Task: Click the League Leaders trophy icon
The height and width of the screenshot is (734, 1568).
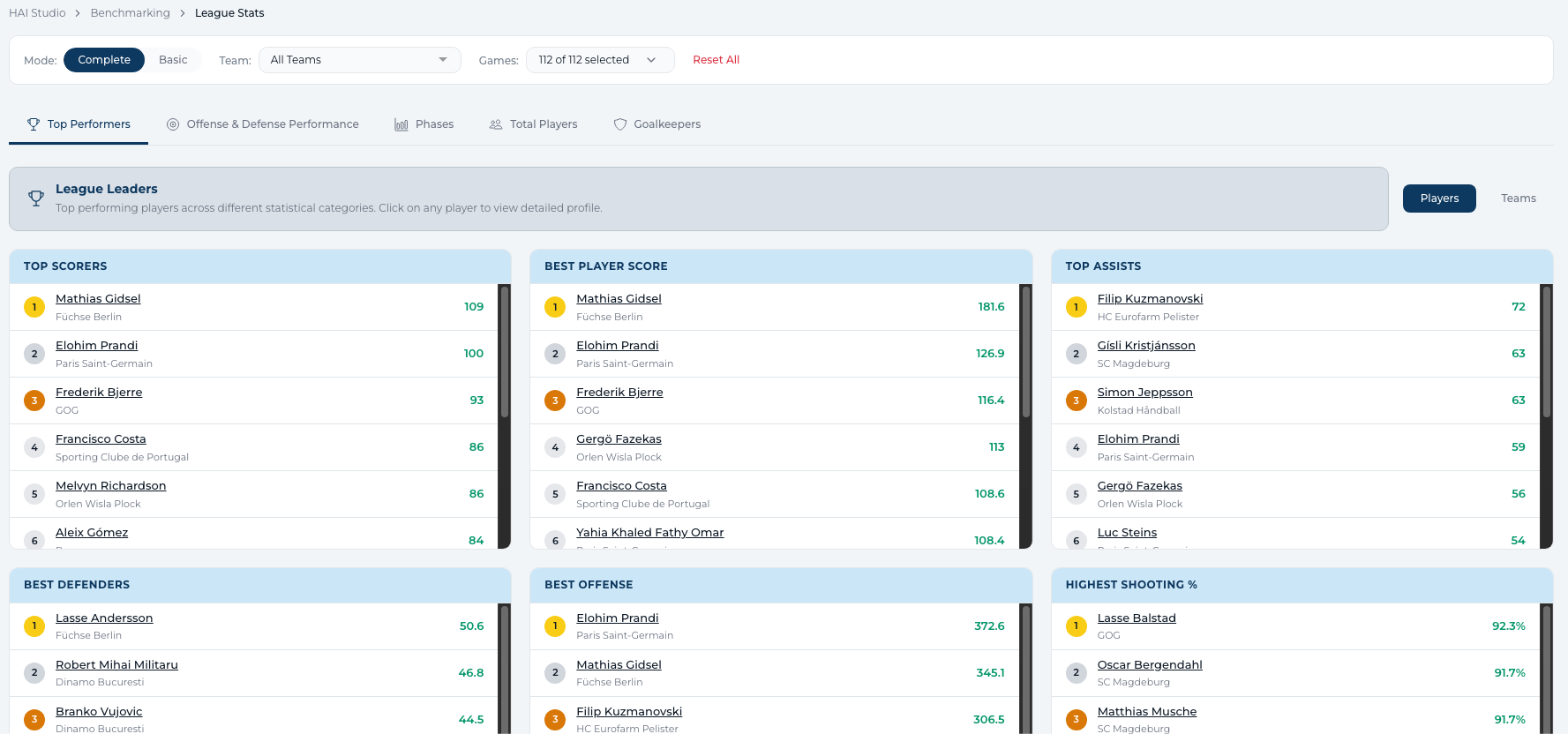Action: [36, 198]
